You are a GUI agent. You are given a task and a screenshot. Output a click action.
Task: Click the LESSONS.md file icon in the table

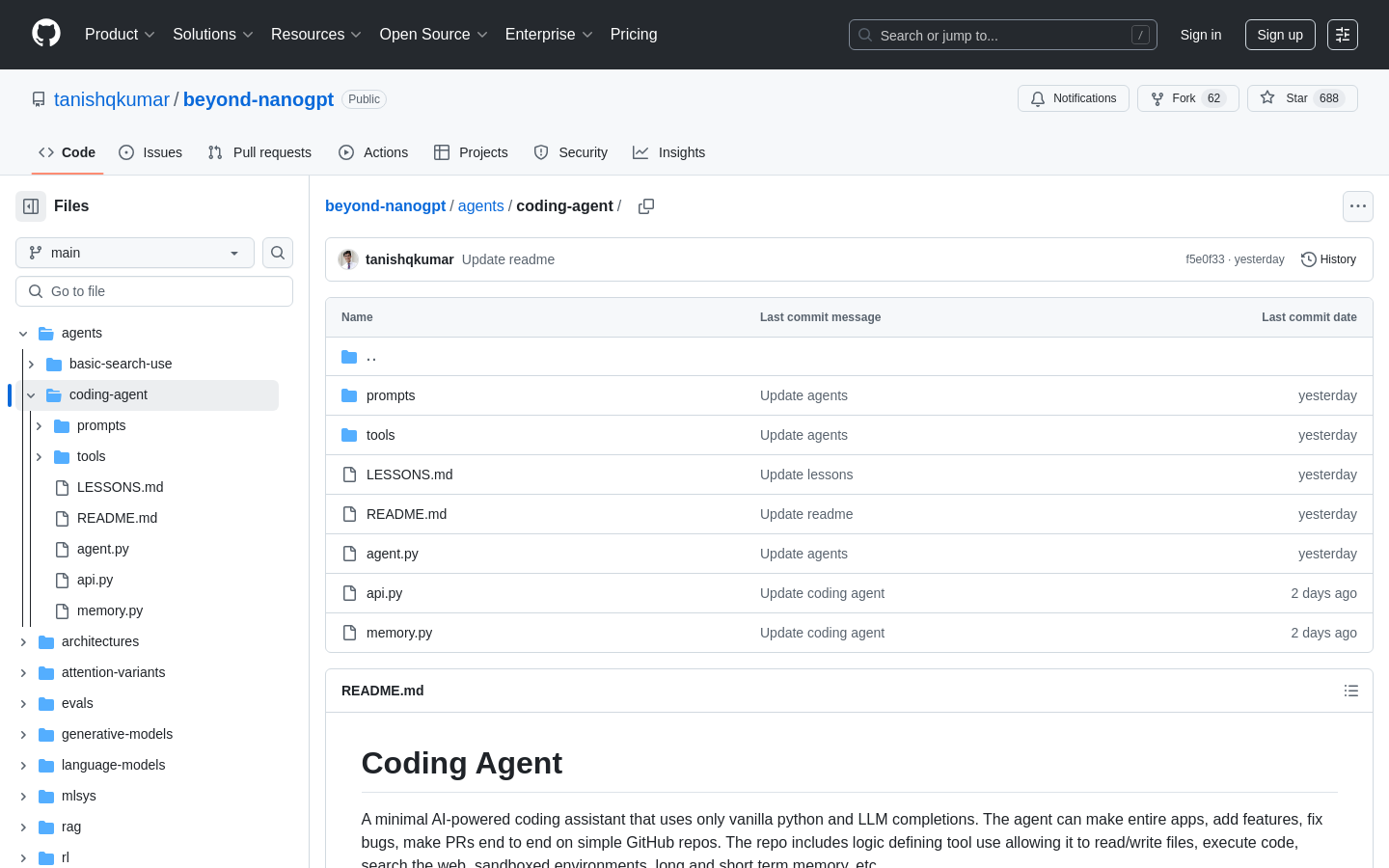(349, 475)
